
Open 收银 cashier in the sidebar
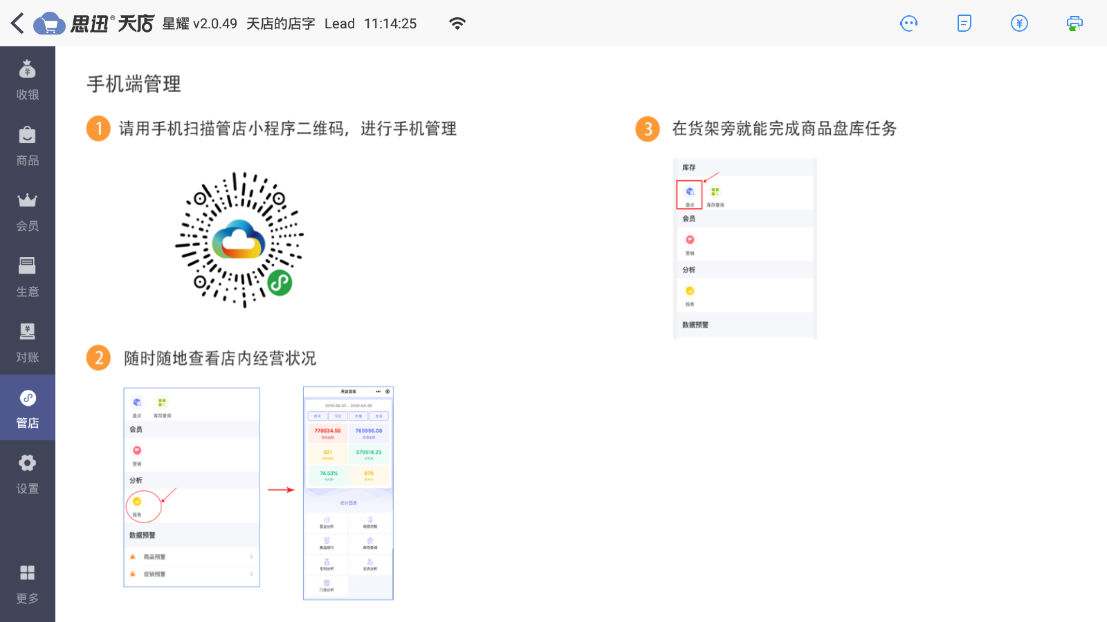coord(28,80)
